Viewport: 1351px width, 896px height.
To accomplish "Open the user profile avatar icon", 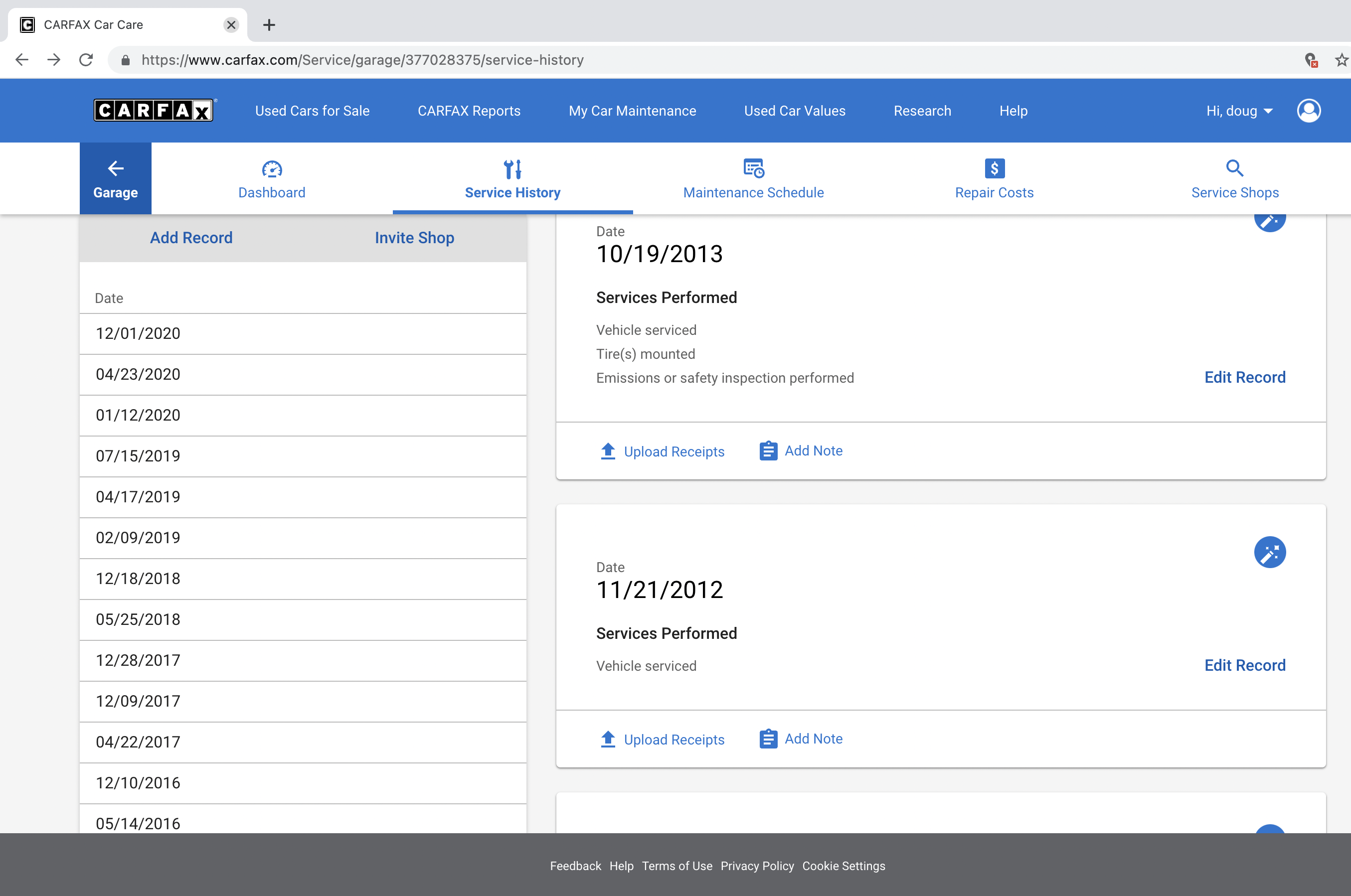I will [x=1309, y=110].
